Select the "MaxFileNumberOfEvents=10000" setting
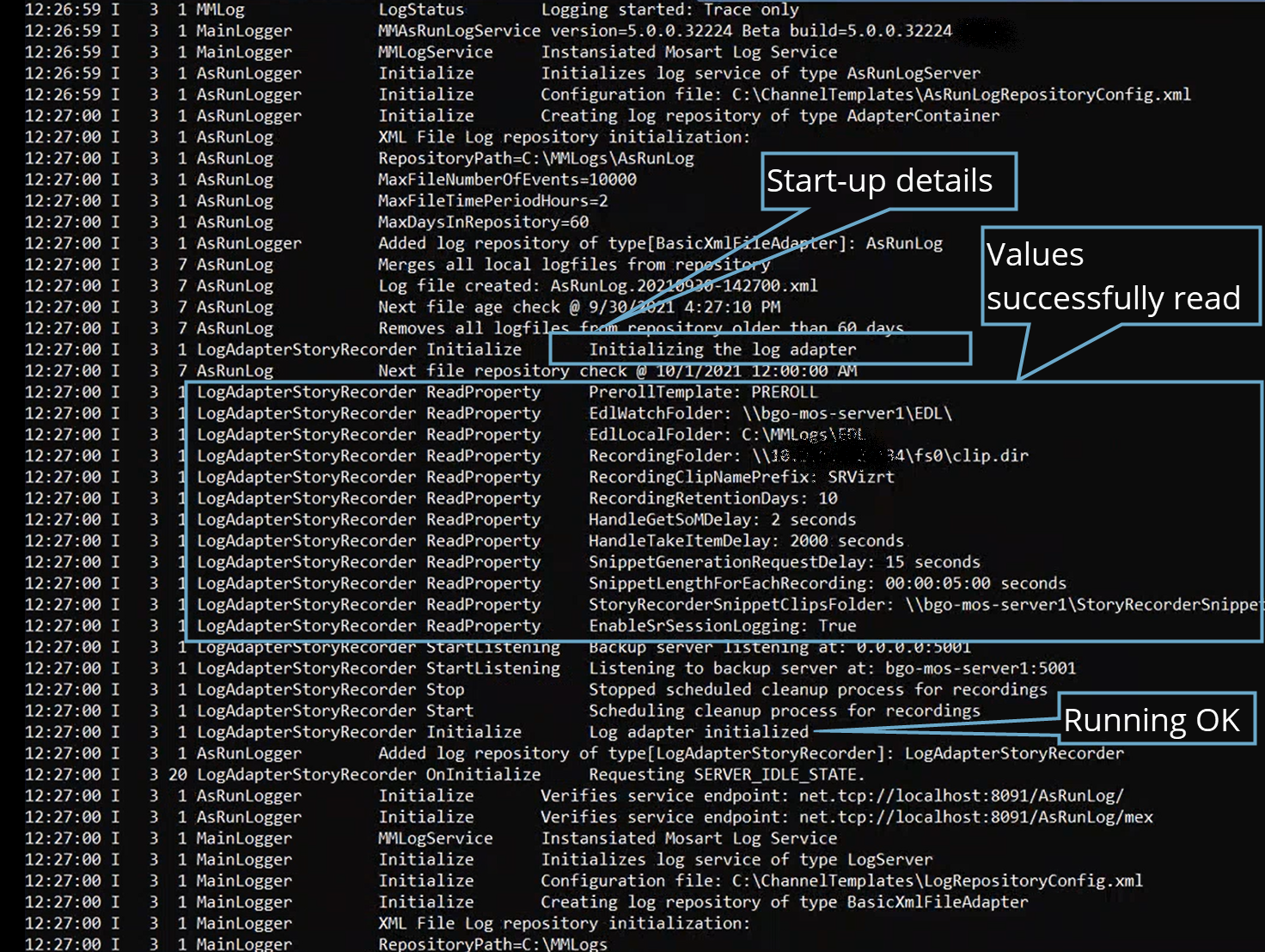 tap(507, 180)
